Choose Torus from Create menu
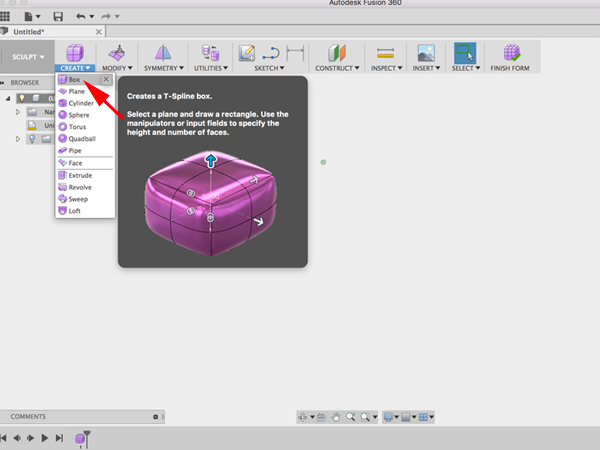The height and width of the screenshot is (450, 600). point(85,127)
